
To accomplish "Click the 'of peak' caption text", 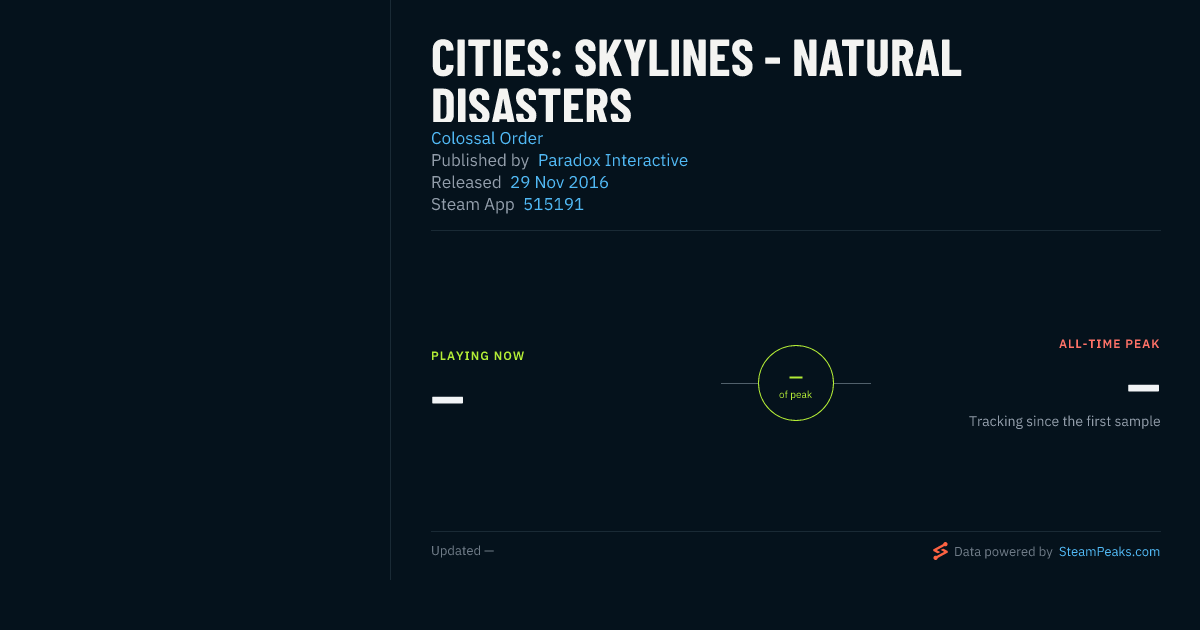I will click(x=796, y=395).
